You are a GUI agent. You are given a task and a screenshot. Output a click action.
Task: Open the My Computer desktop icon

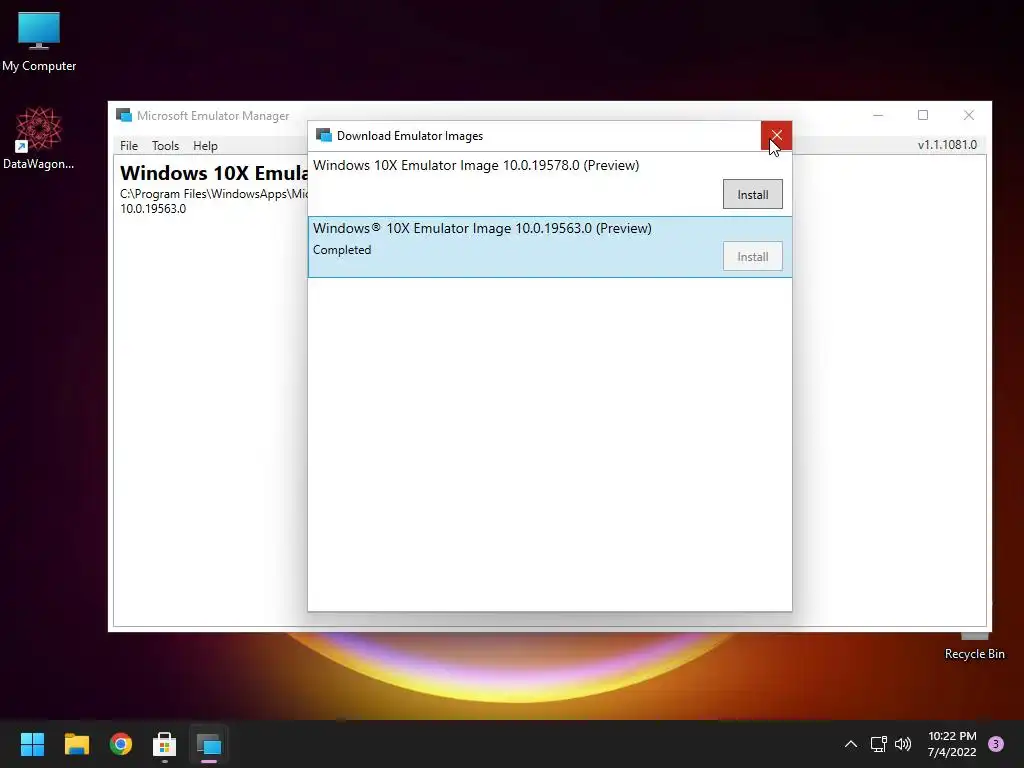[x=39, y=42]
